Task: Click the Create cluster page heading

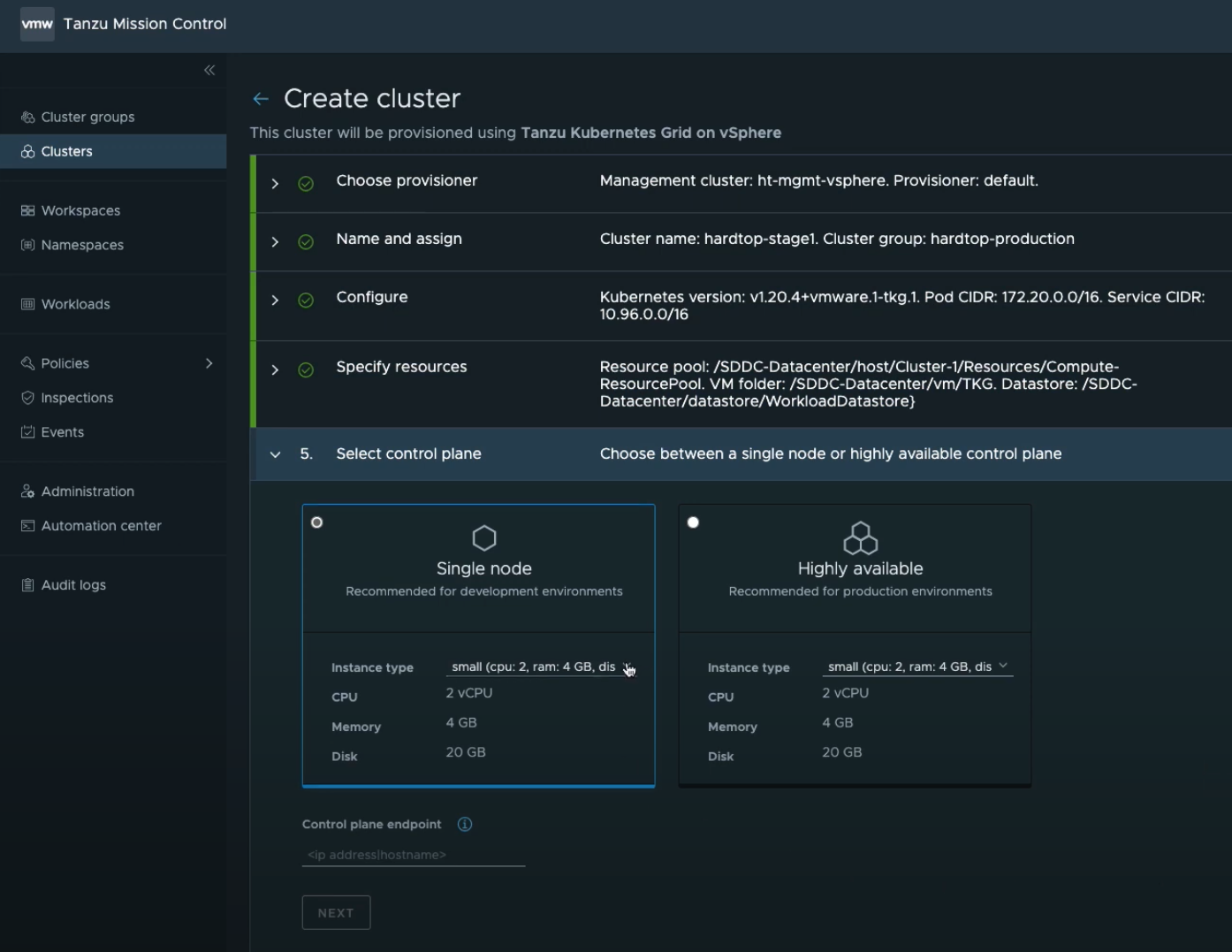Action: (372, 98)
